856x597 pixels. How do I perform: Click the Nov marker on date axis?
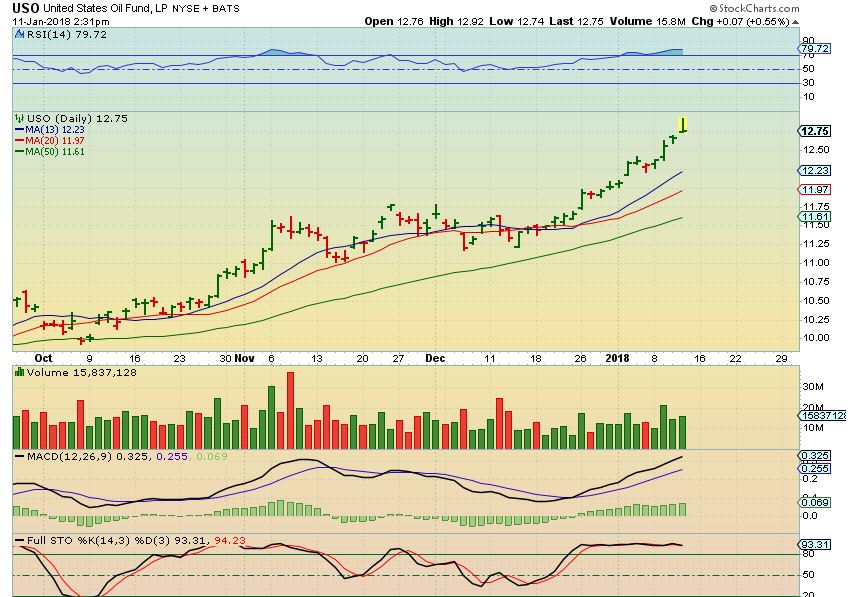[x=245, y=359]
